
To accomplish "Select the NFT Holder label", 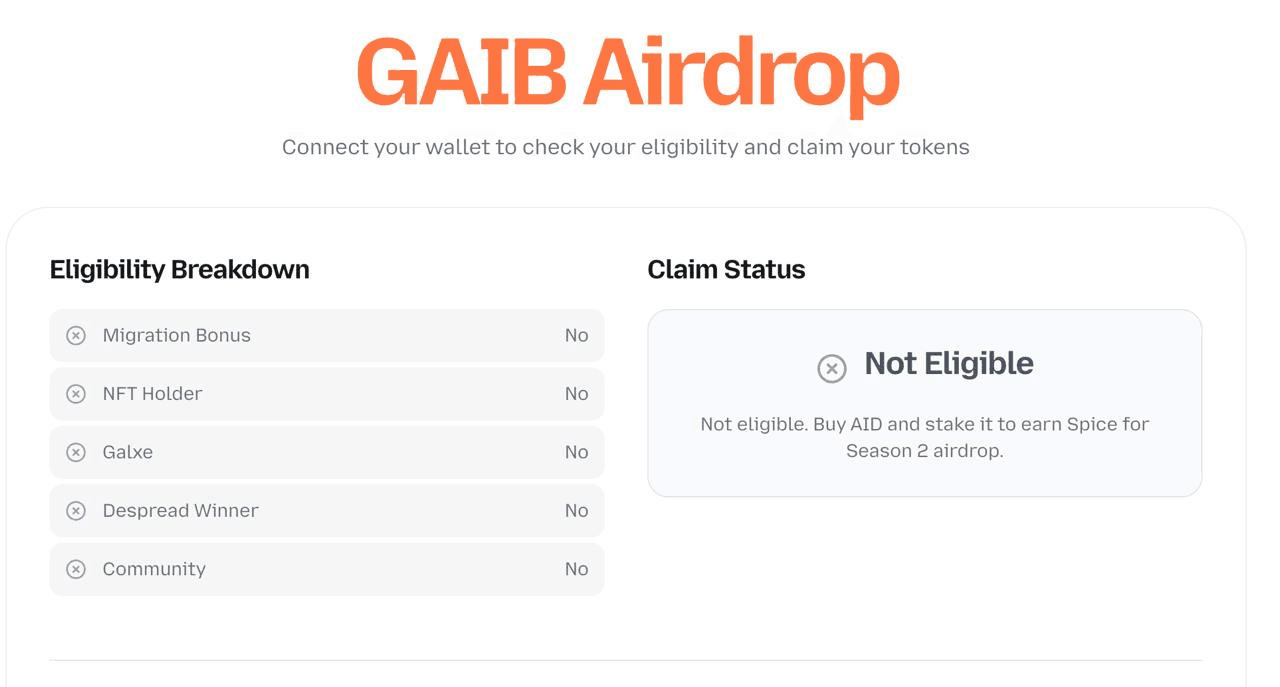I will pos(152,394).
